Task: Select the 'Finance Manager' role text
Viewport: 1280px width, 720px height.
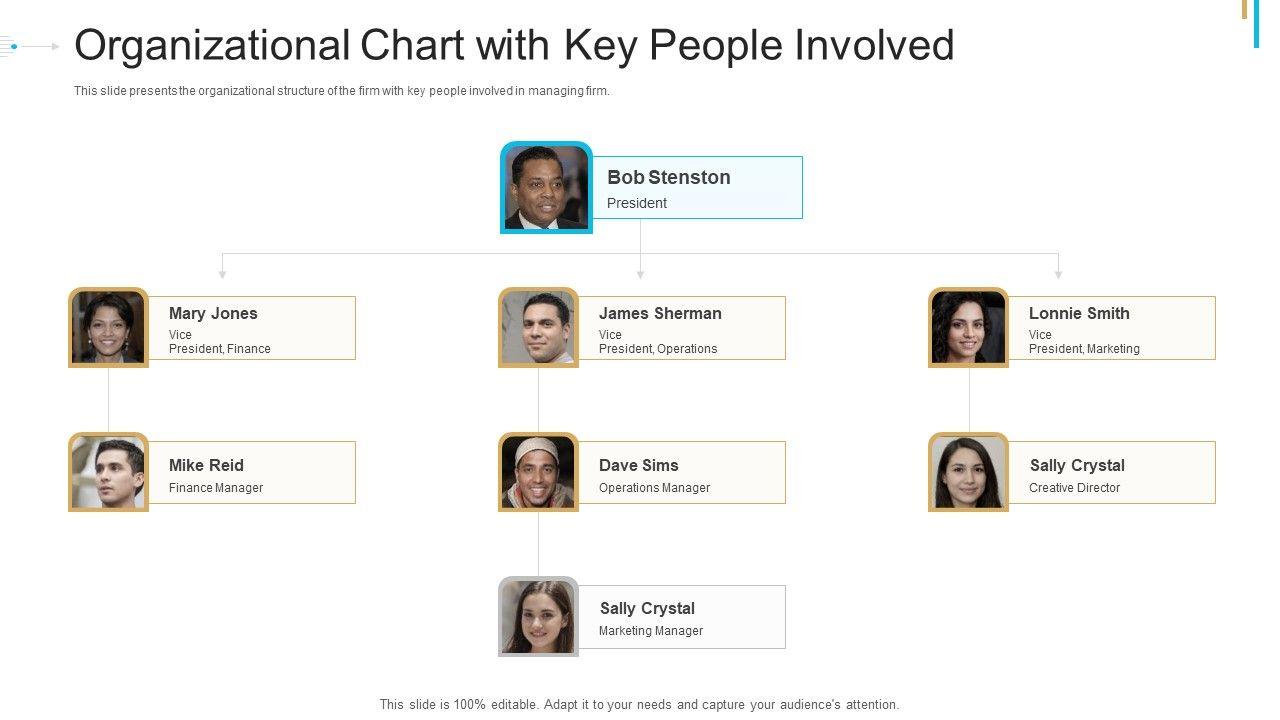Action: click(x=216, y=488)
